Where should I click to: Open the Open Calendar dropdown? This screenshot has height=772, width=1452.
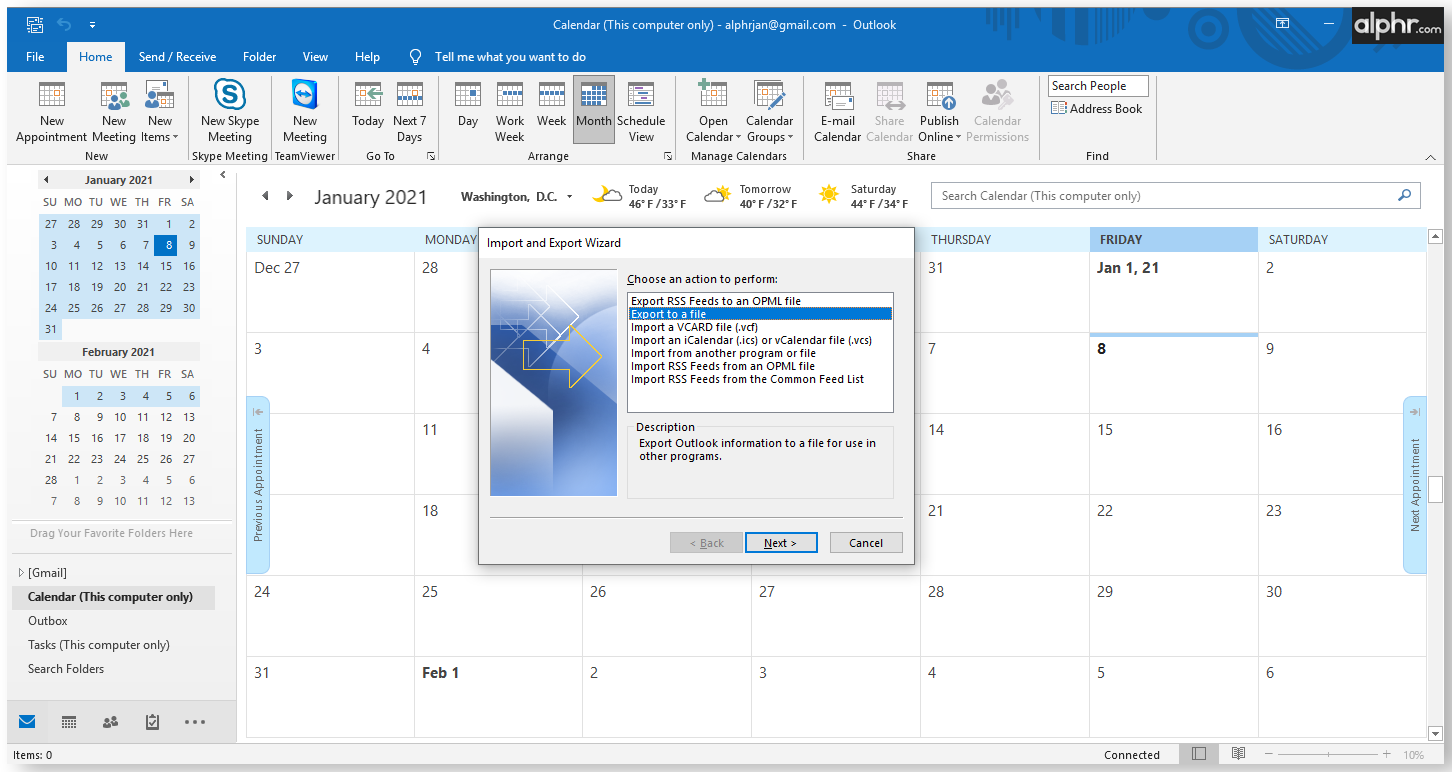[714, 112]
